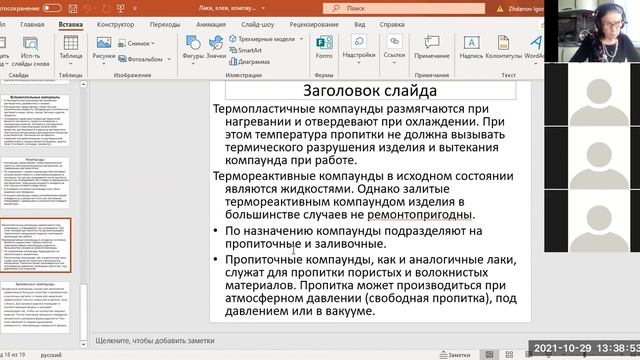
Task: Open the quick access toolbar customize arrow
Action: coord(135,8)
